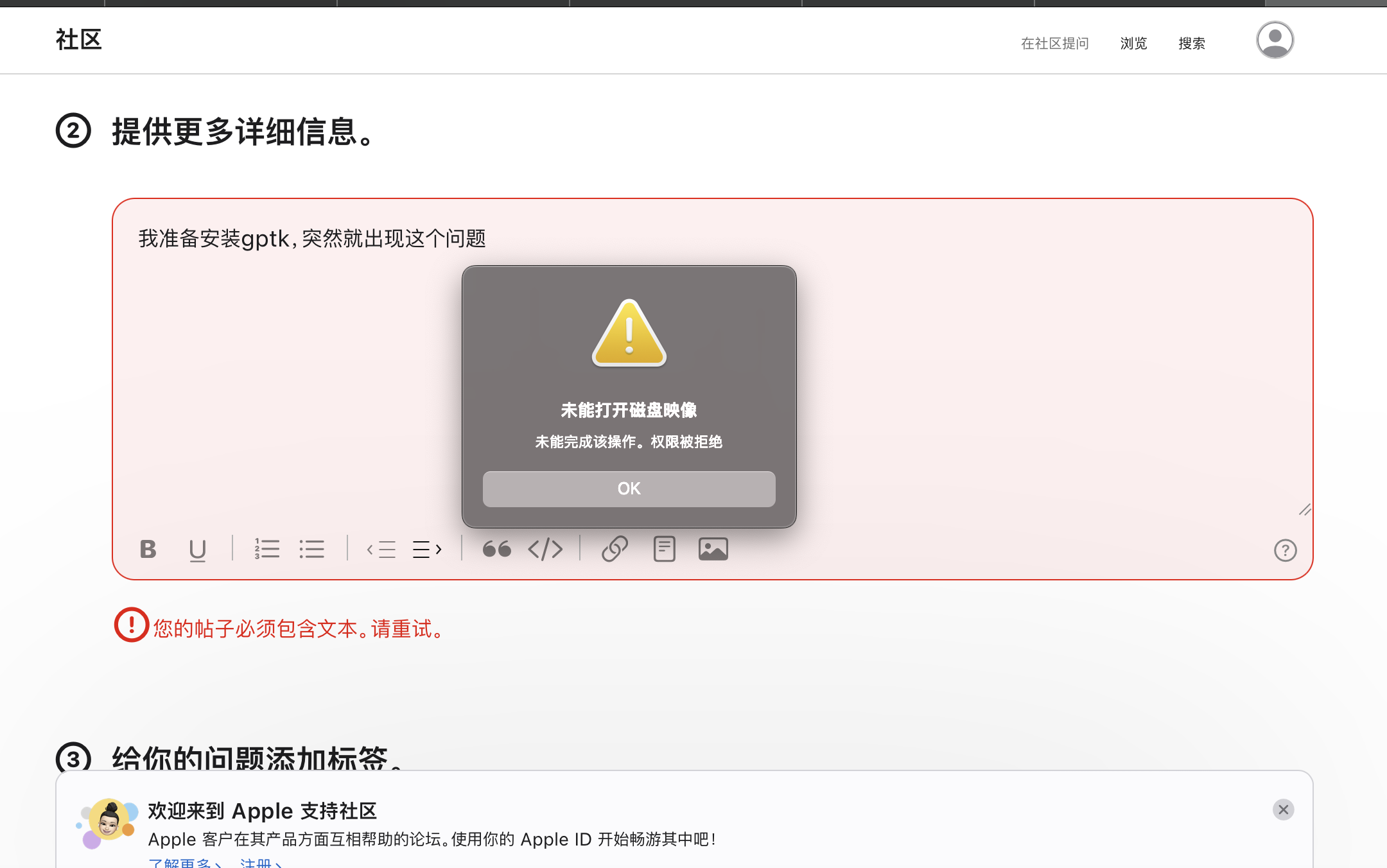Go to 搜索 in the top navigation
Viewport: 1387px width, 868px height.
pyautogui.click(x=1192, y=44)
